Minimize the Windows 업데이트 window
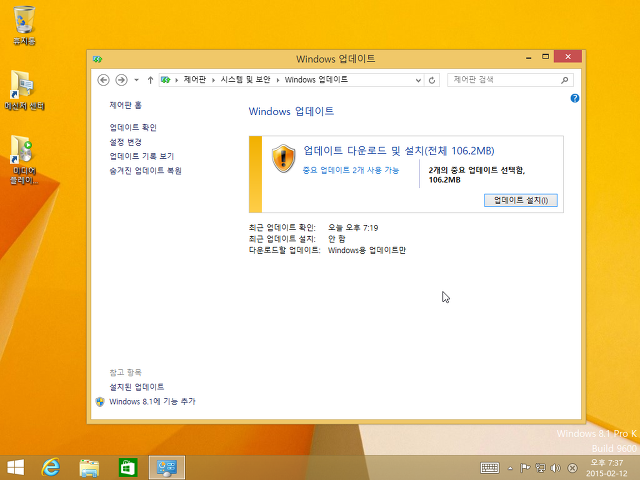 click(x=529, y=57)
